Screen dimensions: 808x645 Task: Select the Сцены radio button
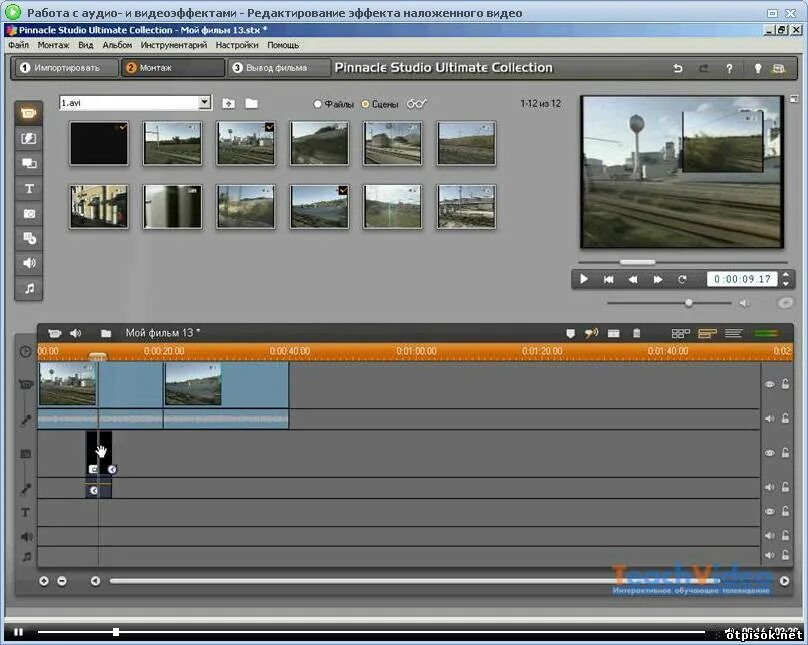pos(365,103)
